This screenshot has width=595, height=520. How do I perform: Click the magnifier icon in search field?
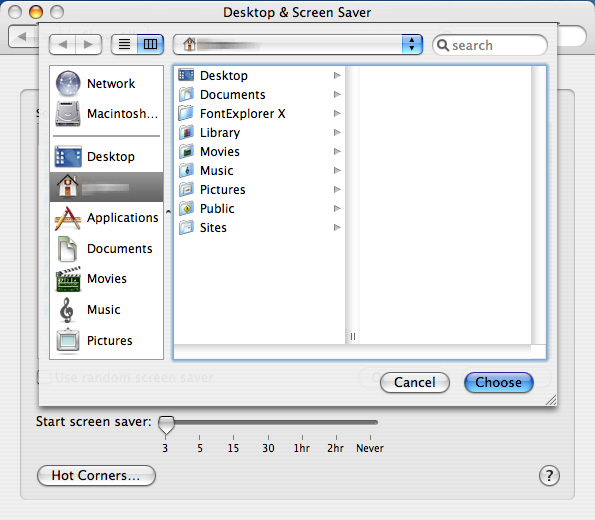click(442, 45)
